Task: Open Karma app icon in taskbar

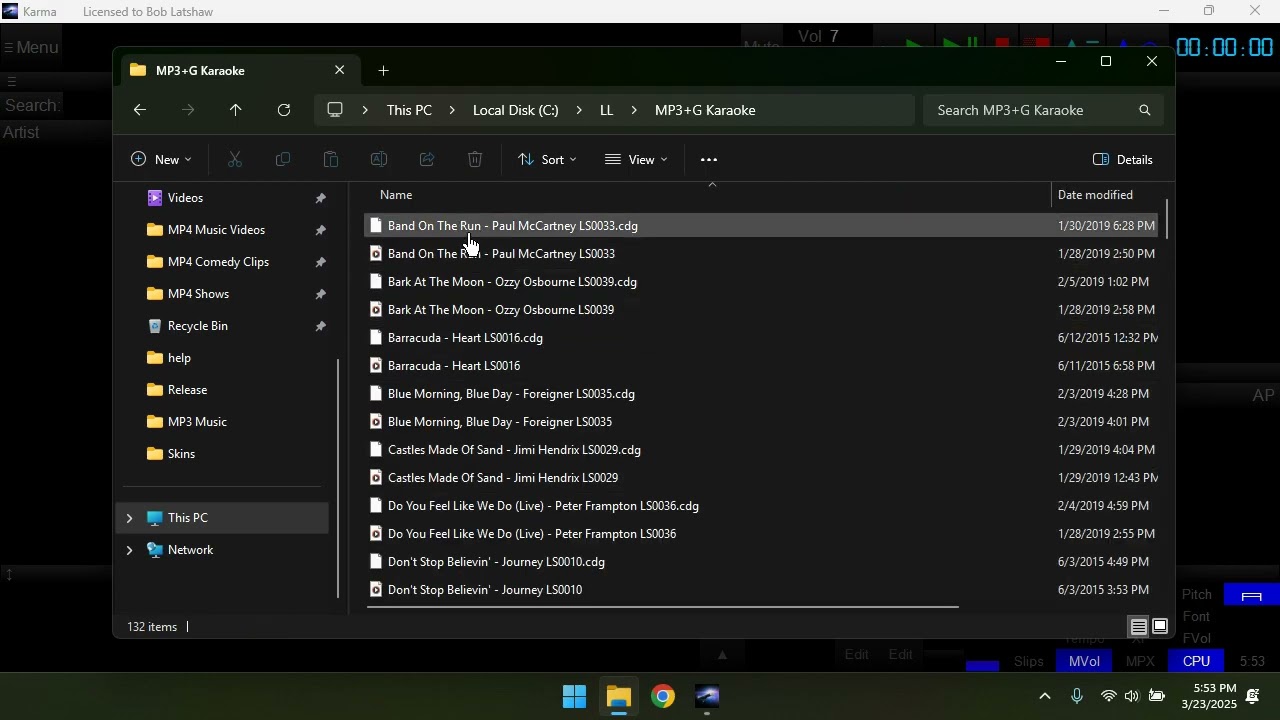Action: [708, 697]
